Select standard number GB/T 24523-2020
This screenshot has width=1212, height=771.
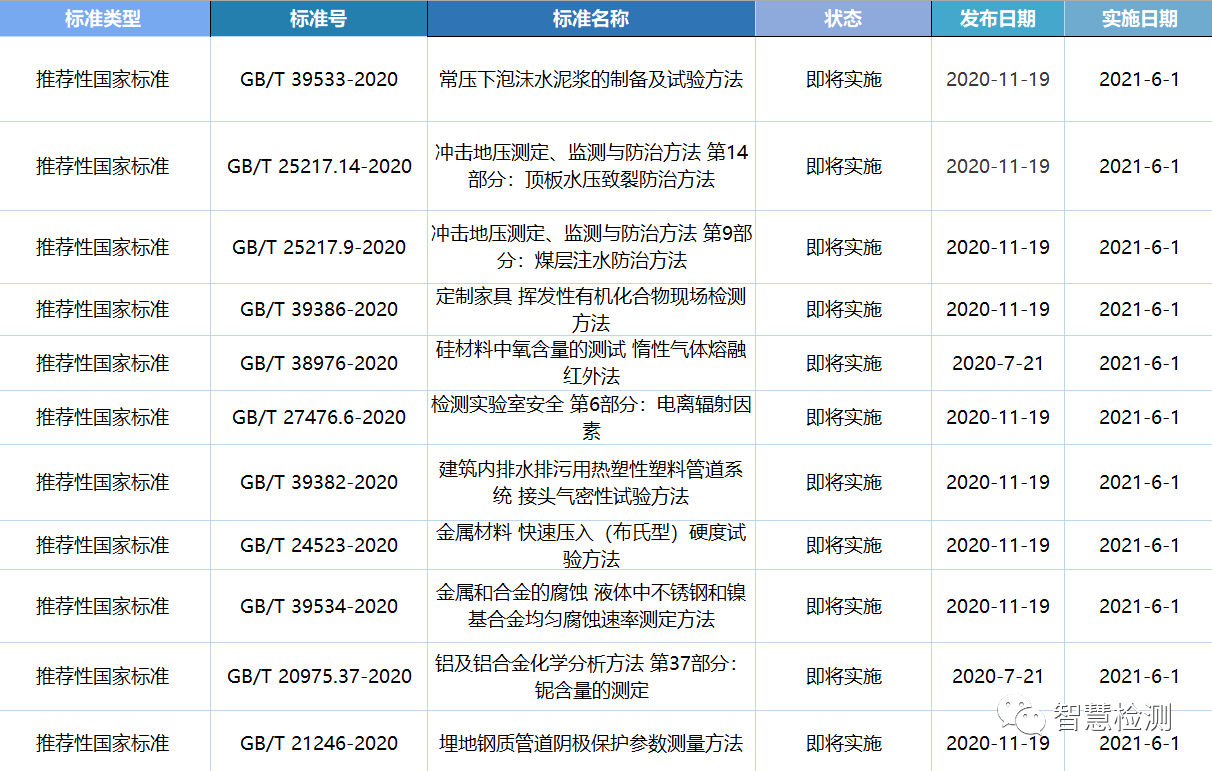(319, 545)
